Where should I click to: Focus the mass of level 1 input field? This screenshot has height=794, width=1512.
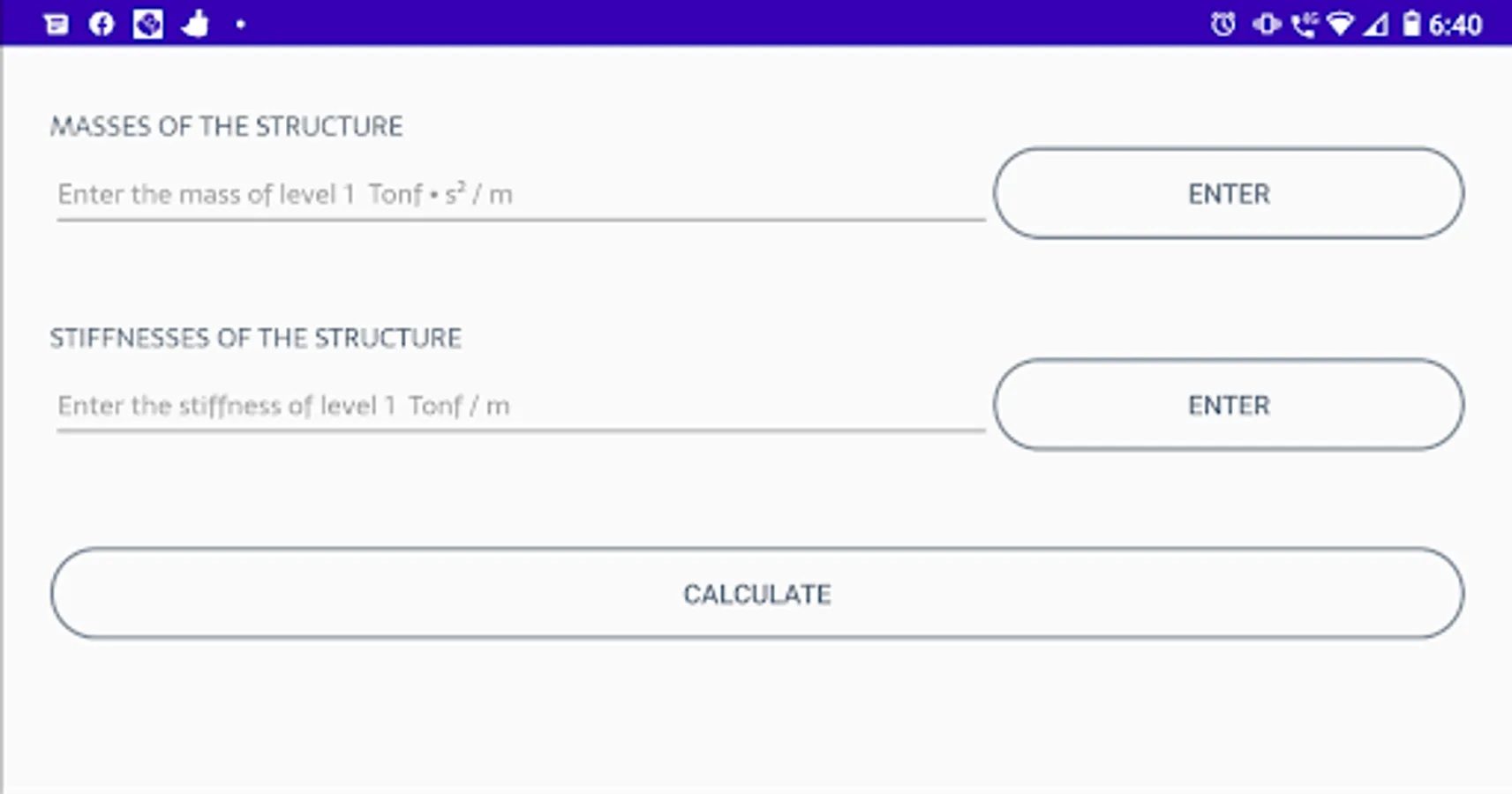[521, 194]
